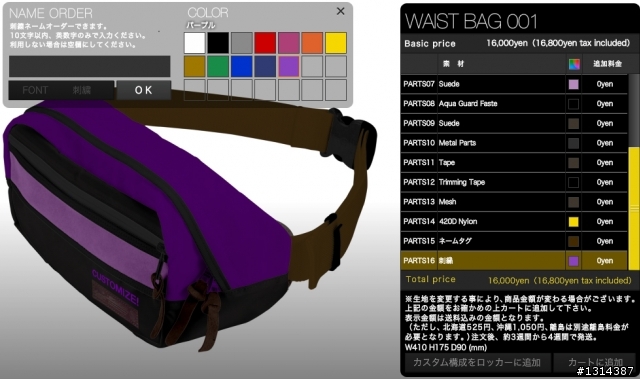Click the 素材 column header
This screenshot has width=640, height=379.
point(453,64)
